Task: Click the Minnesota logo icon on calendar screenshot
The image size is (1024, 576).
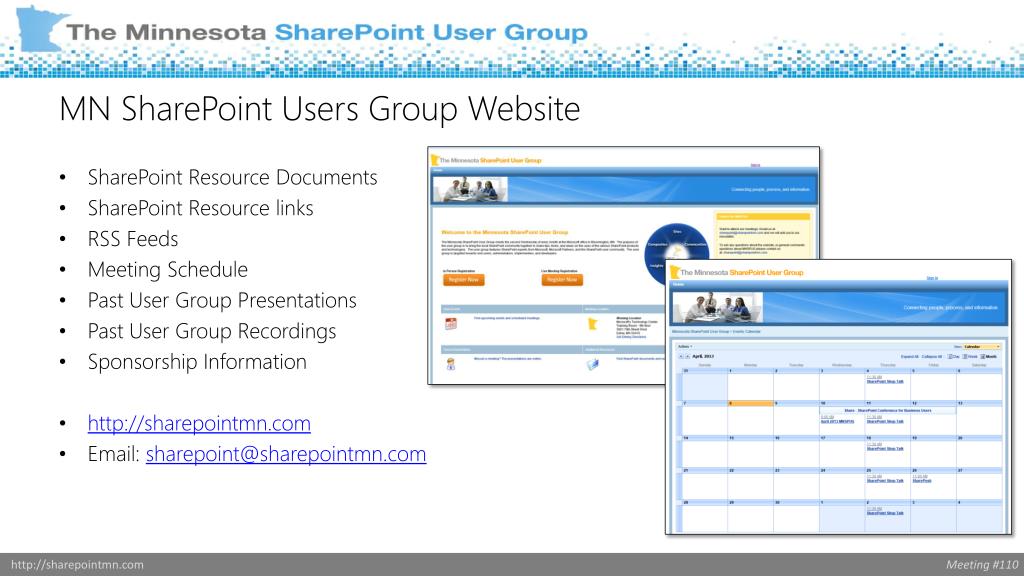Action: point(675,272)
